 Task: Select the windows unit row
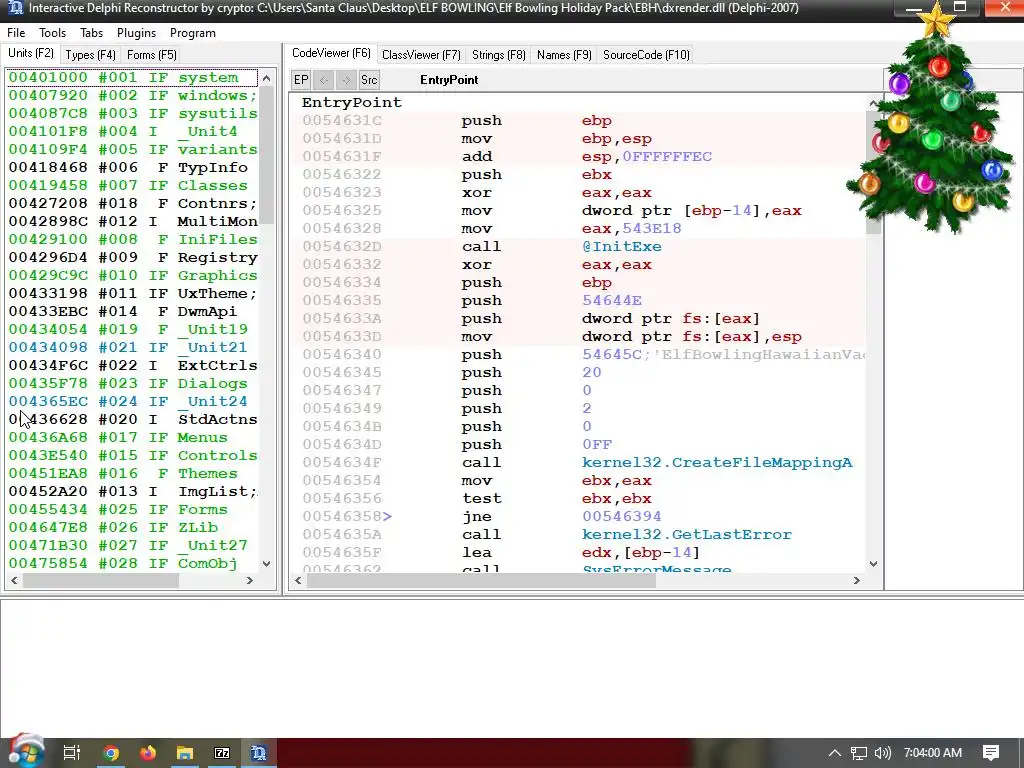(132, 95)
